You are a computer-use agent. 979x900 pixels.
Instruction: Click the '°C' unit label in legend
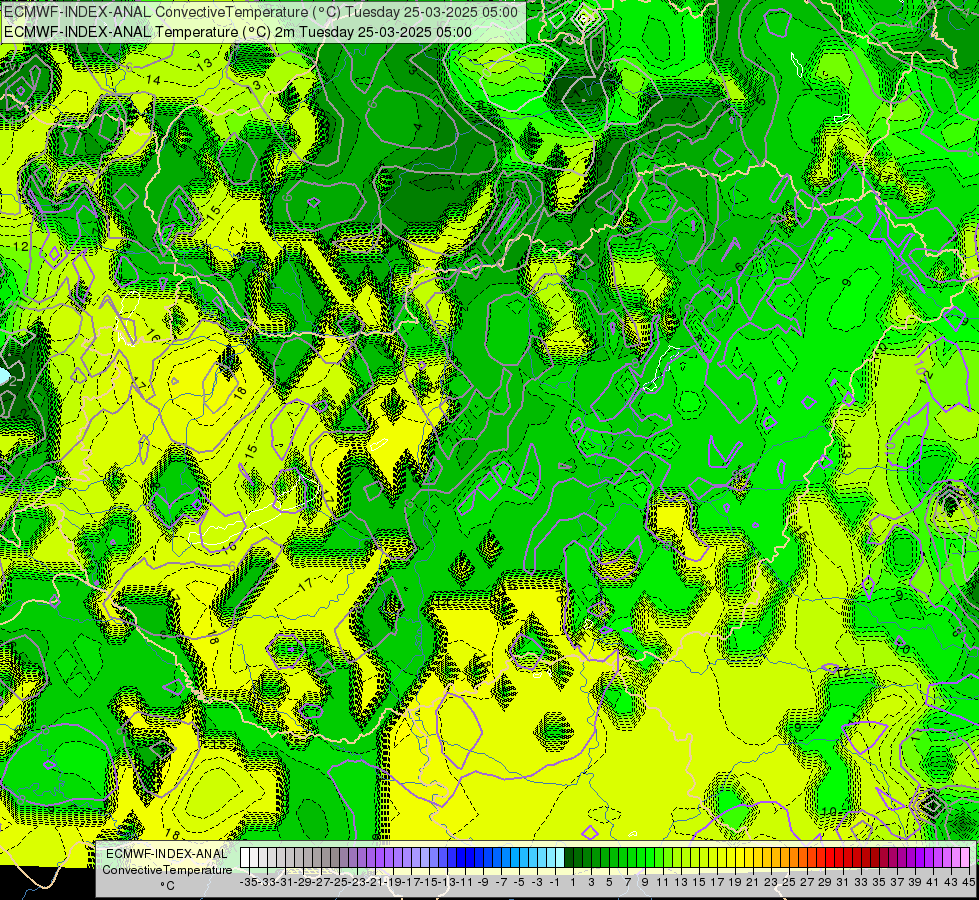(x=167, y=886)
